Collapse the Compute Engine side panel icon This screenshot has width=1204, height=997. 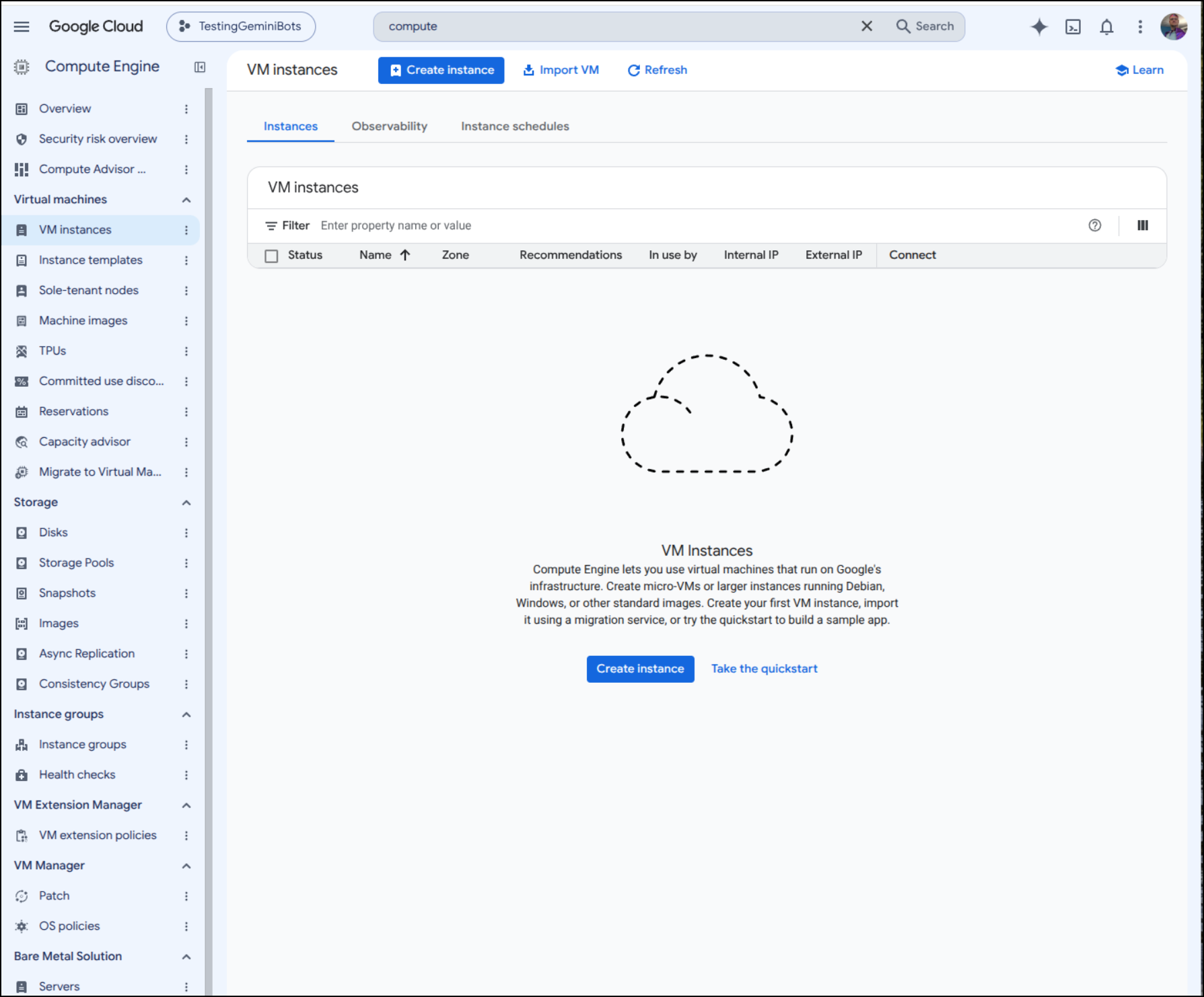pyautogui.click(x=200, y=67)
